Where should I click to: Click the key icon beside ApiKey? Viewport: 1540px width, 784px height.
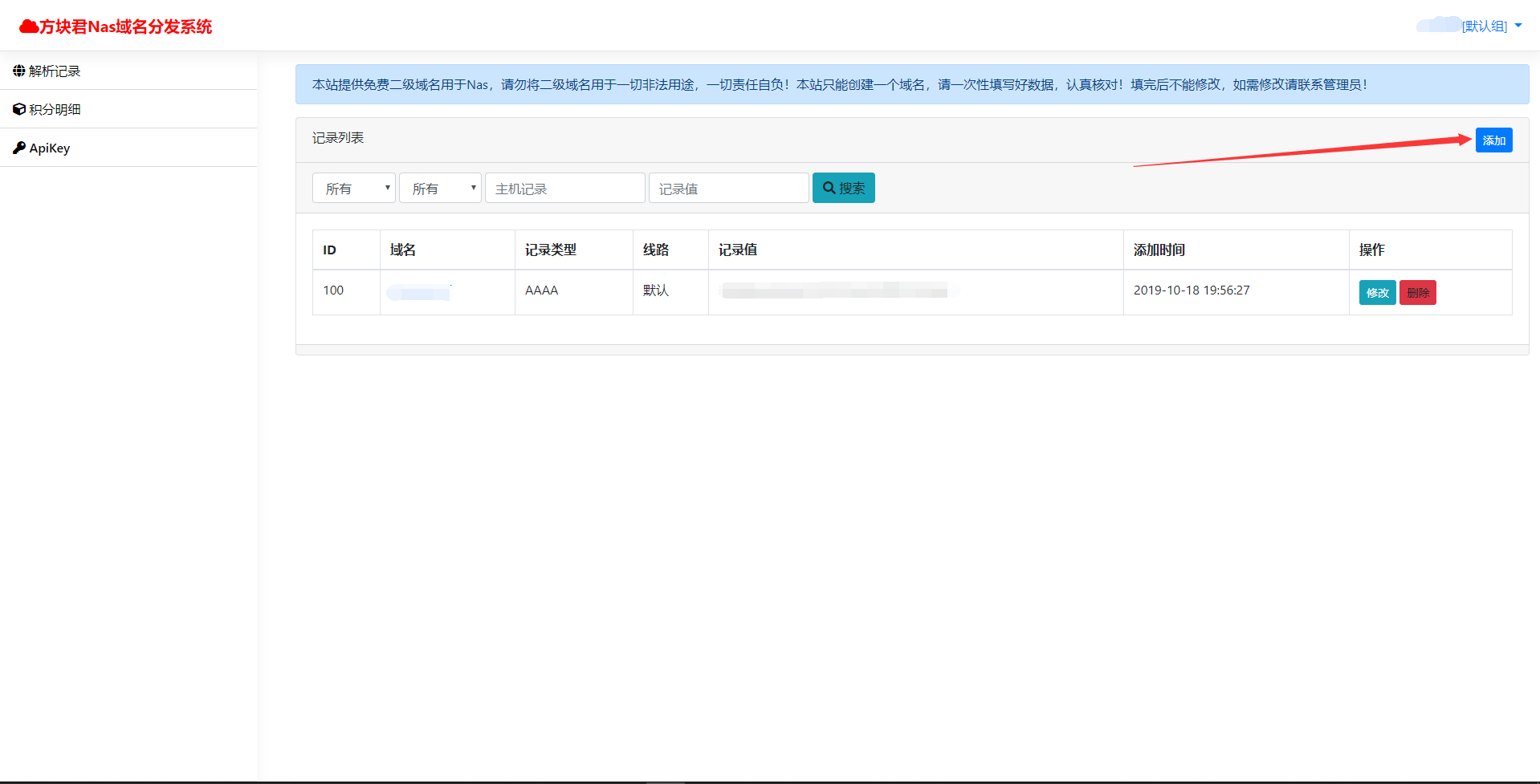[19, 148]
